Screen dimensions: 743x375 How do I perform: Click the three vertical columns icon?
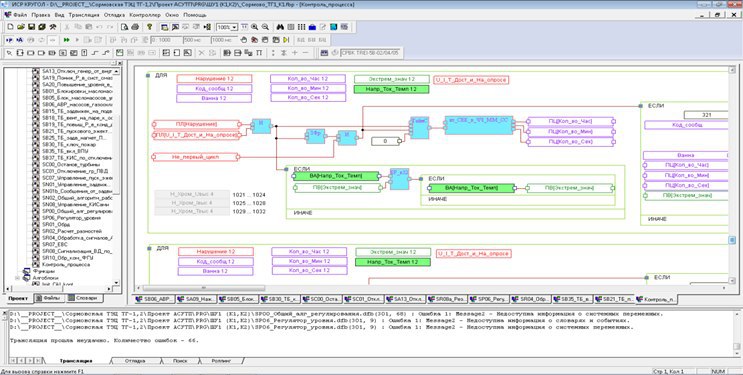coord(301,27)
